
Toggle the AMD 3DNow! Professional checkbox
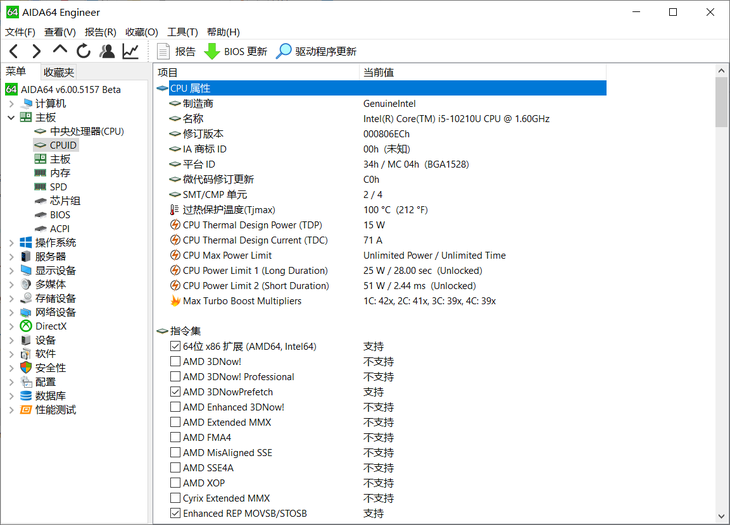[175, 377]
